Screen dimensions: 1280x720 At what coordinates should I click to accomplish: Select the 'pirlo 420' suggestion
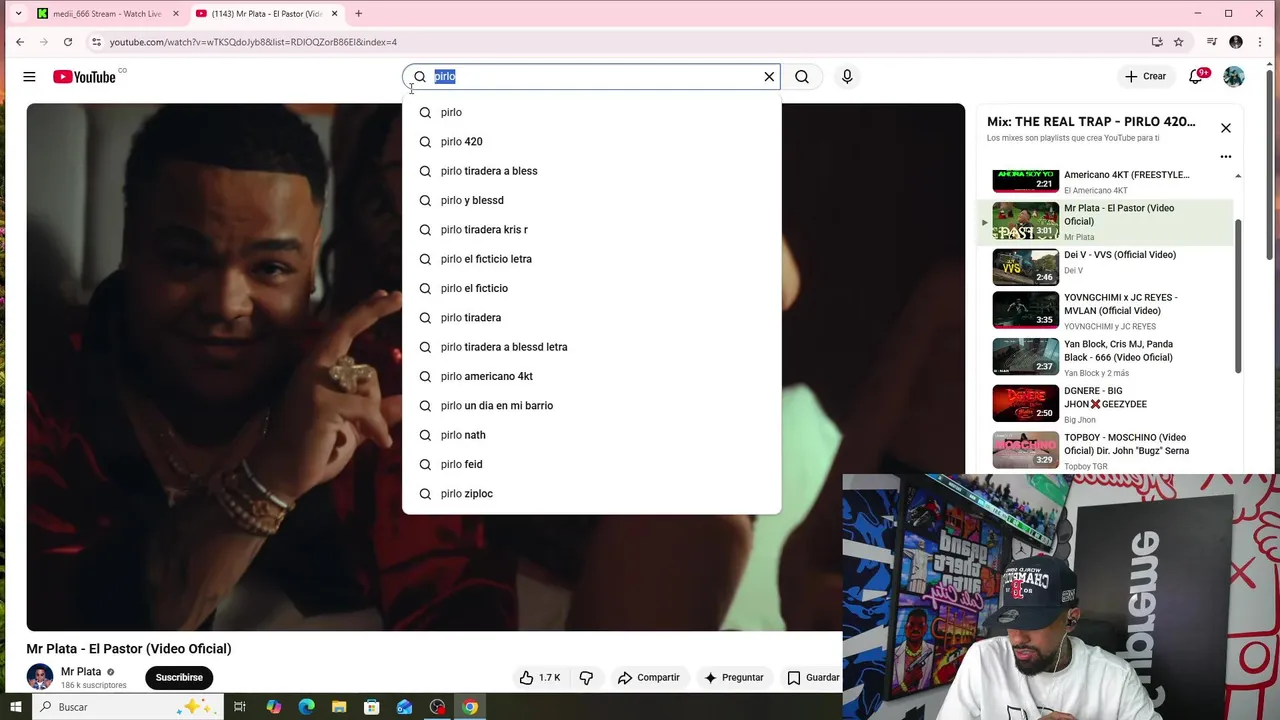591,142
